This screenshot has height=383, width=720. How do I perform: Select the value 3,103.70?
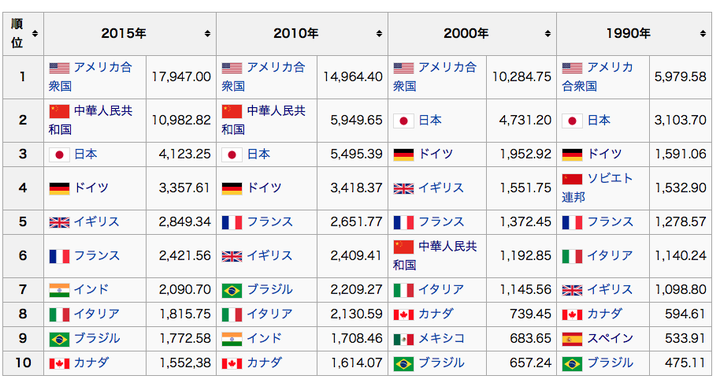click(681, 120)
